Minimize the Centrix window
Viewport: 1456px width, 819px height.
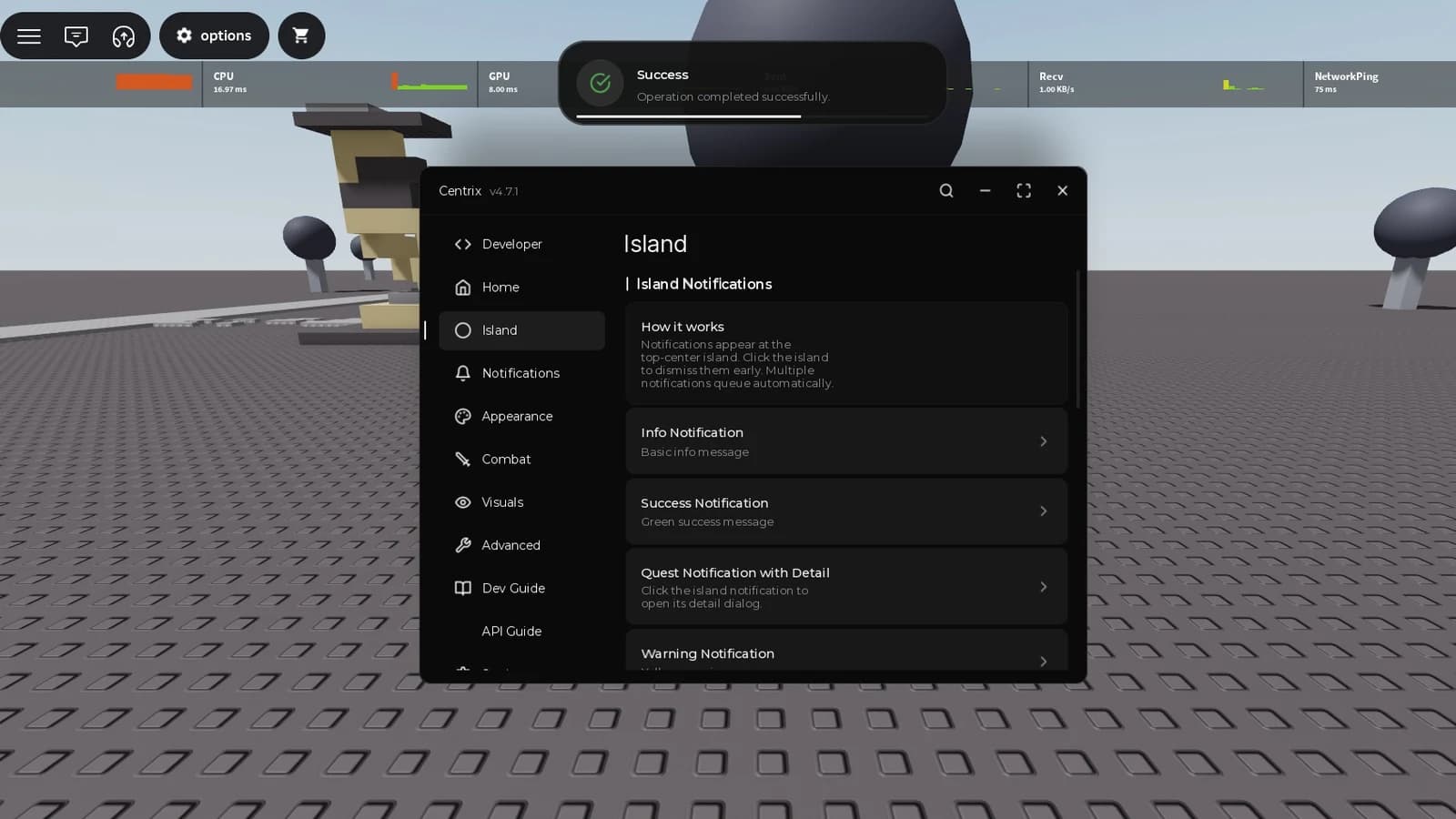(985, 190)
